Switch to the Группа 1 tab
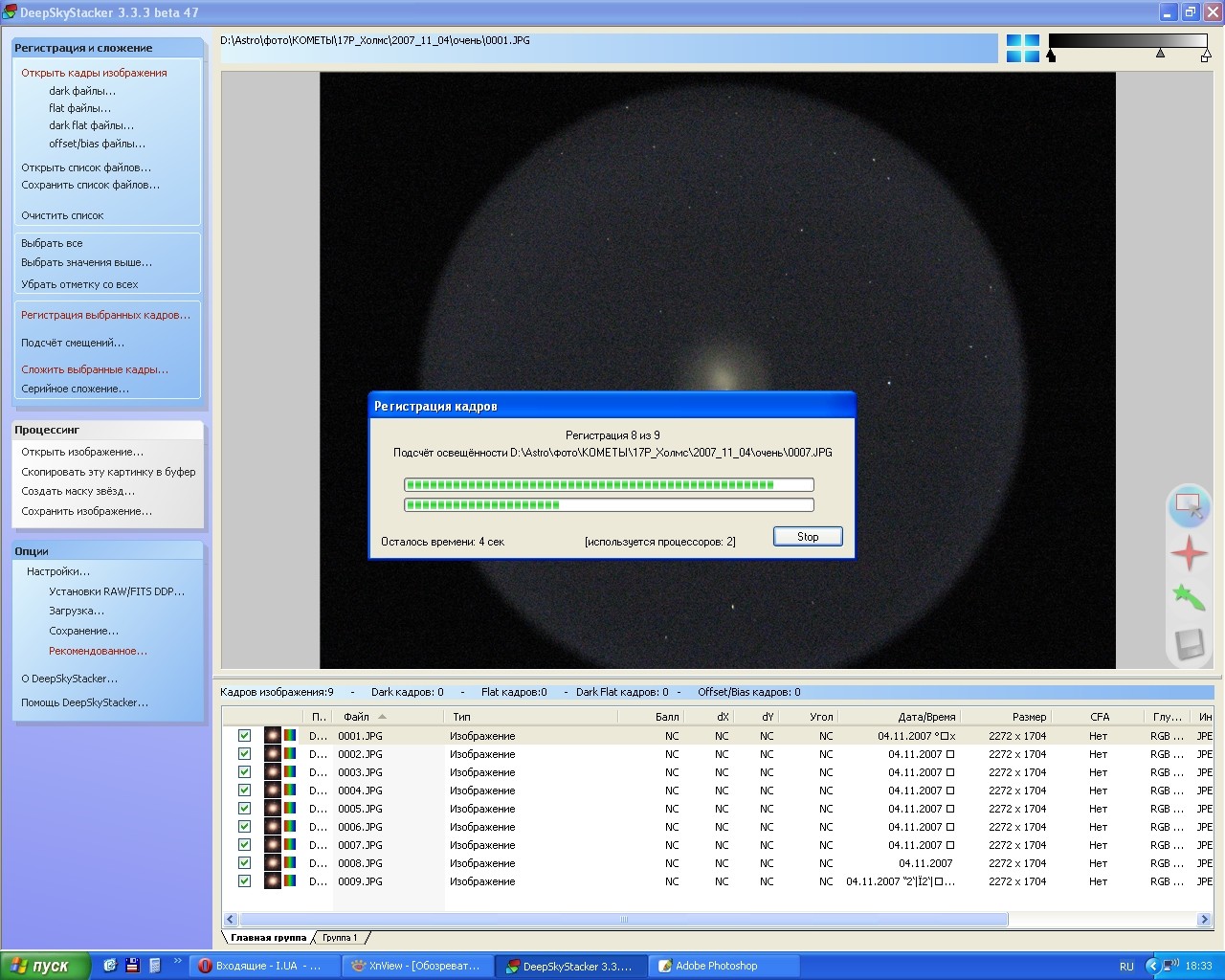 pos(340,938)
